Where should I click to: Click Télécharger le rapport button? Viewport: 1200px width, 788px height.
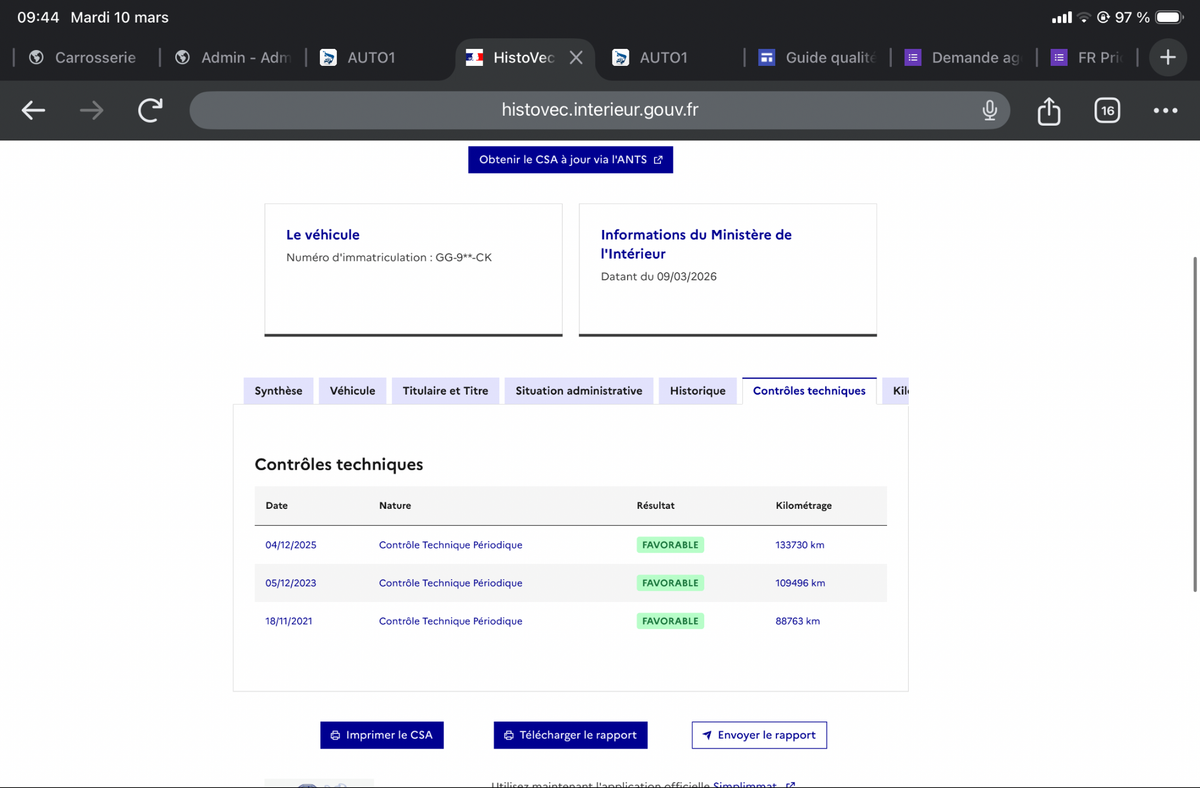tap(570, 735)
